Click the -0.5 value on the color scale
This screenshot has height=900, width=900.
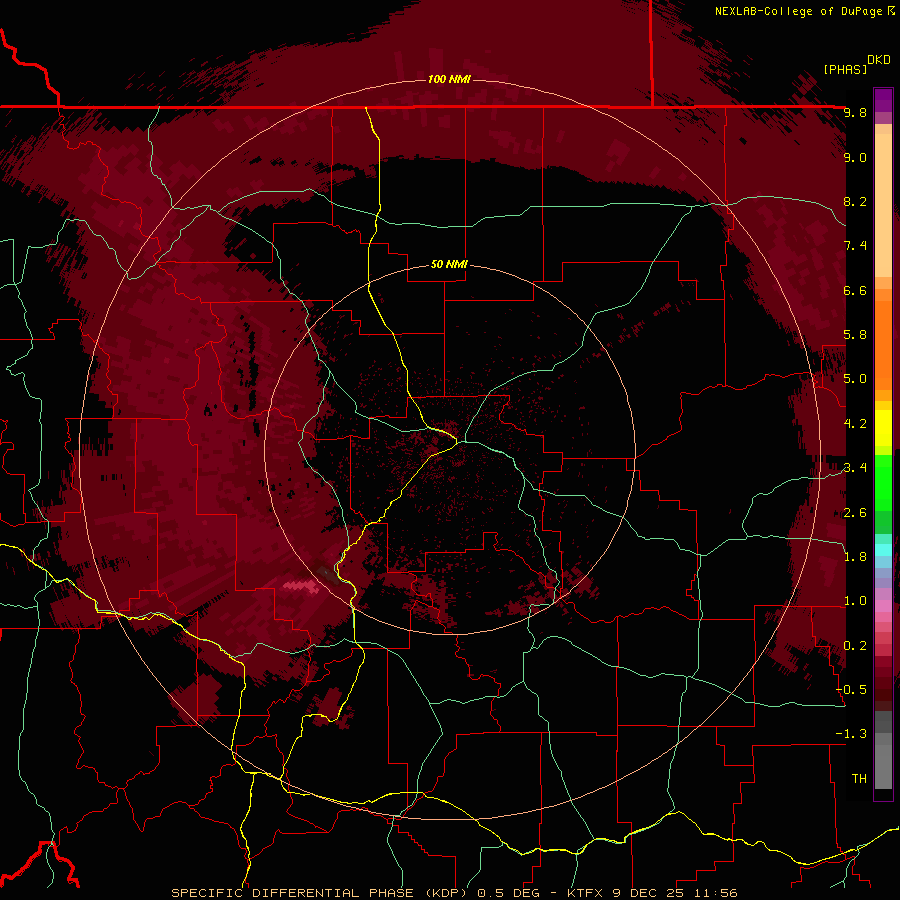[x=851, y=690]
